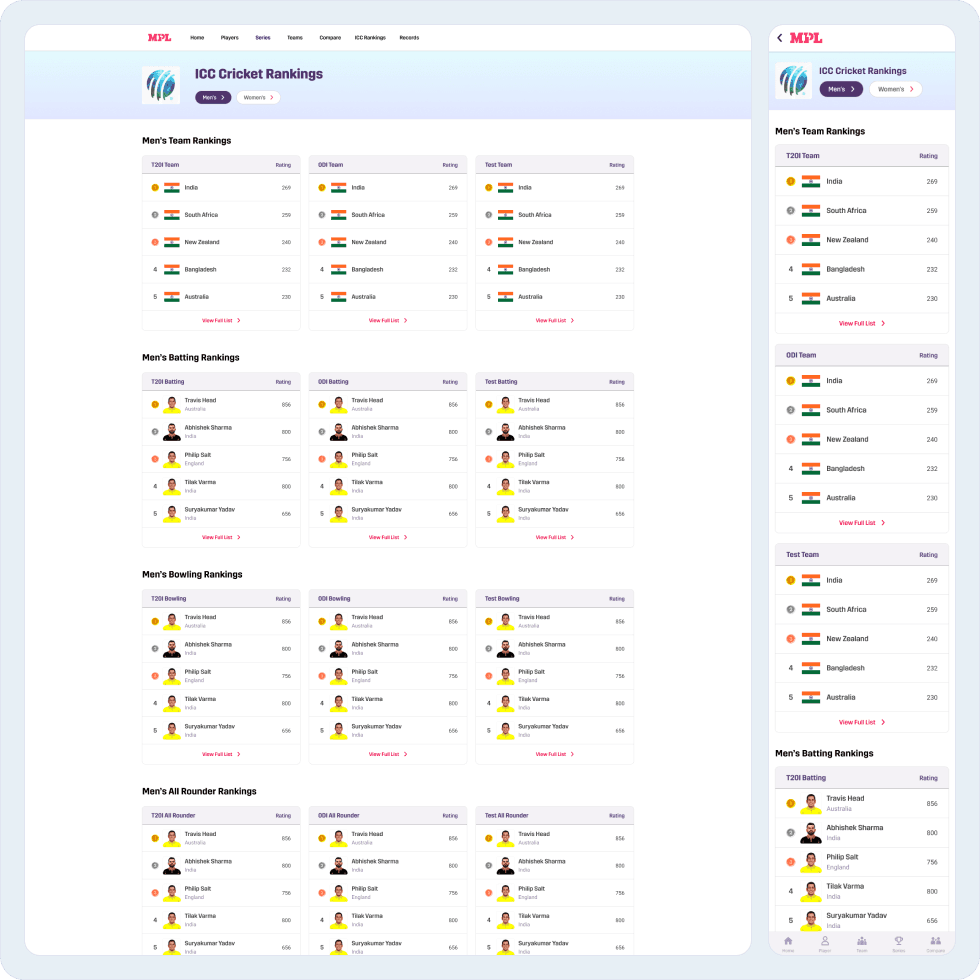The width and height of the screenshot is (980, 980).
Task: Select the Men's pill on desktop banner
Action: (x=213, y=98)
